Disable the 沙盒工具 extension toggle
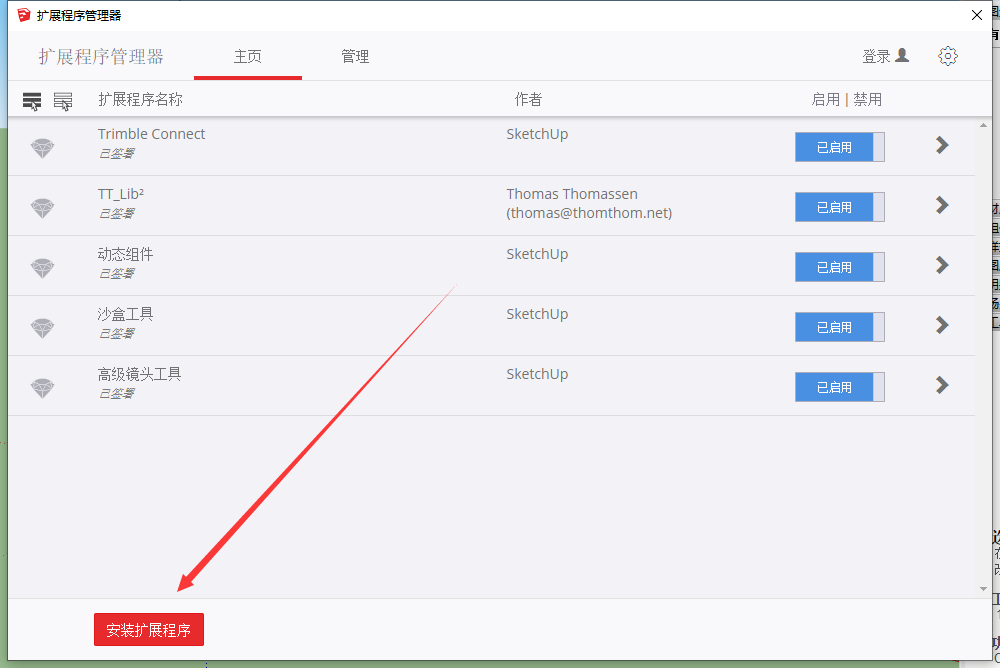The width and height of the screenshot is (1000, 668). pos(839,327)
